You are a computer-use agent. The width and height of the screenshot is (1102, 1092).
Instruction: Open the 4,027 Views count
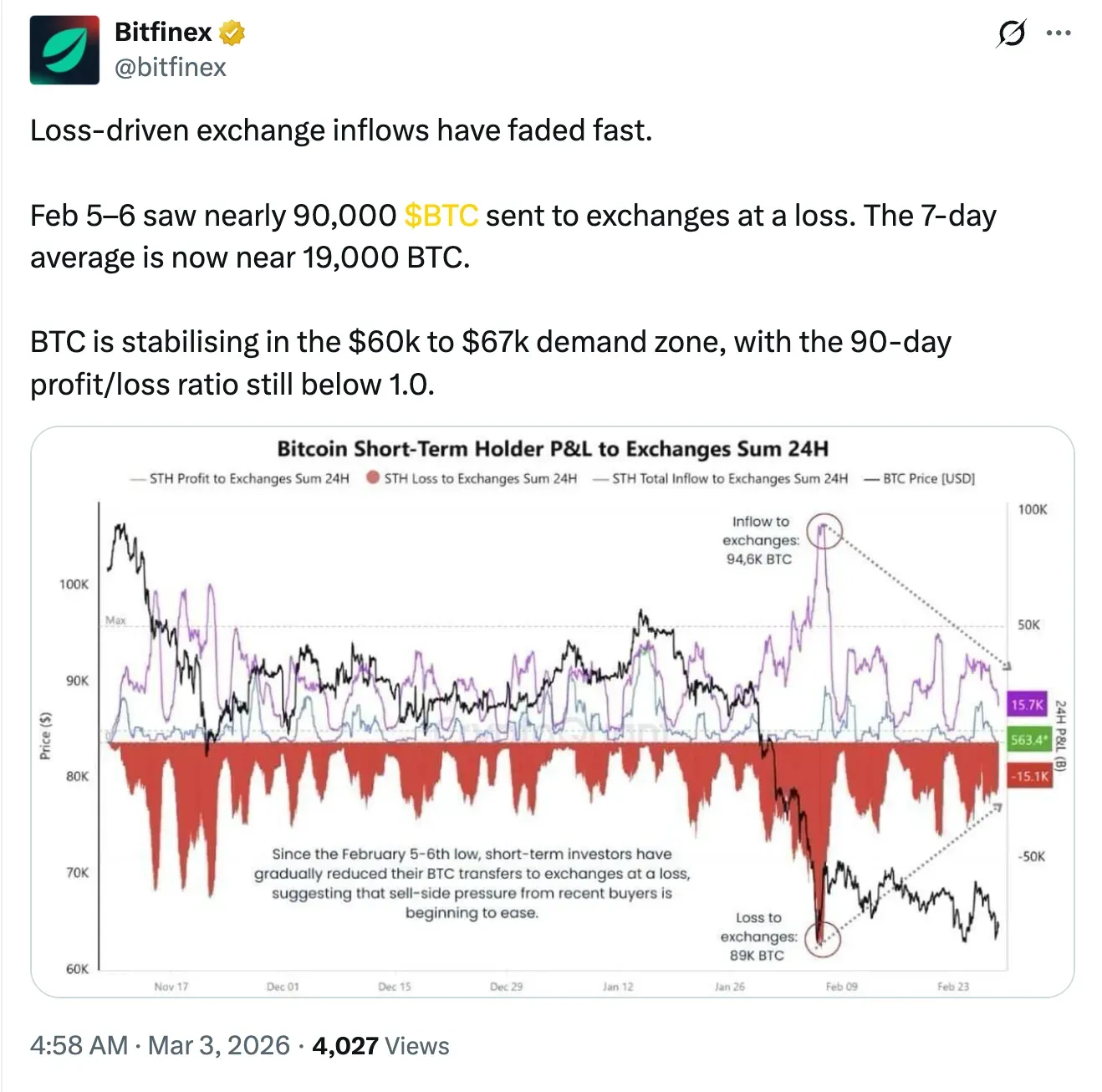(x=380, y=1045)
